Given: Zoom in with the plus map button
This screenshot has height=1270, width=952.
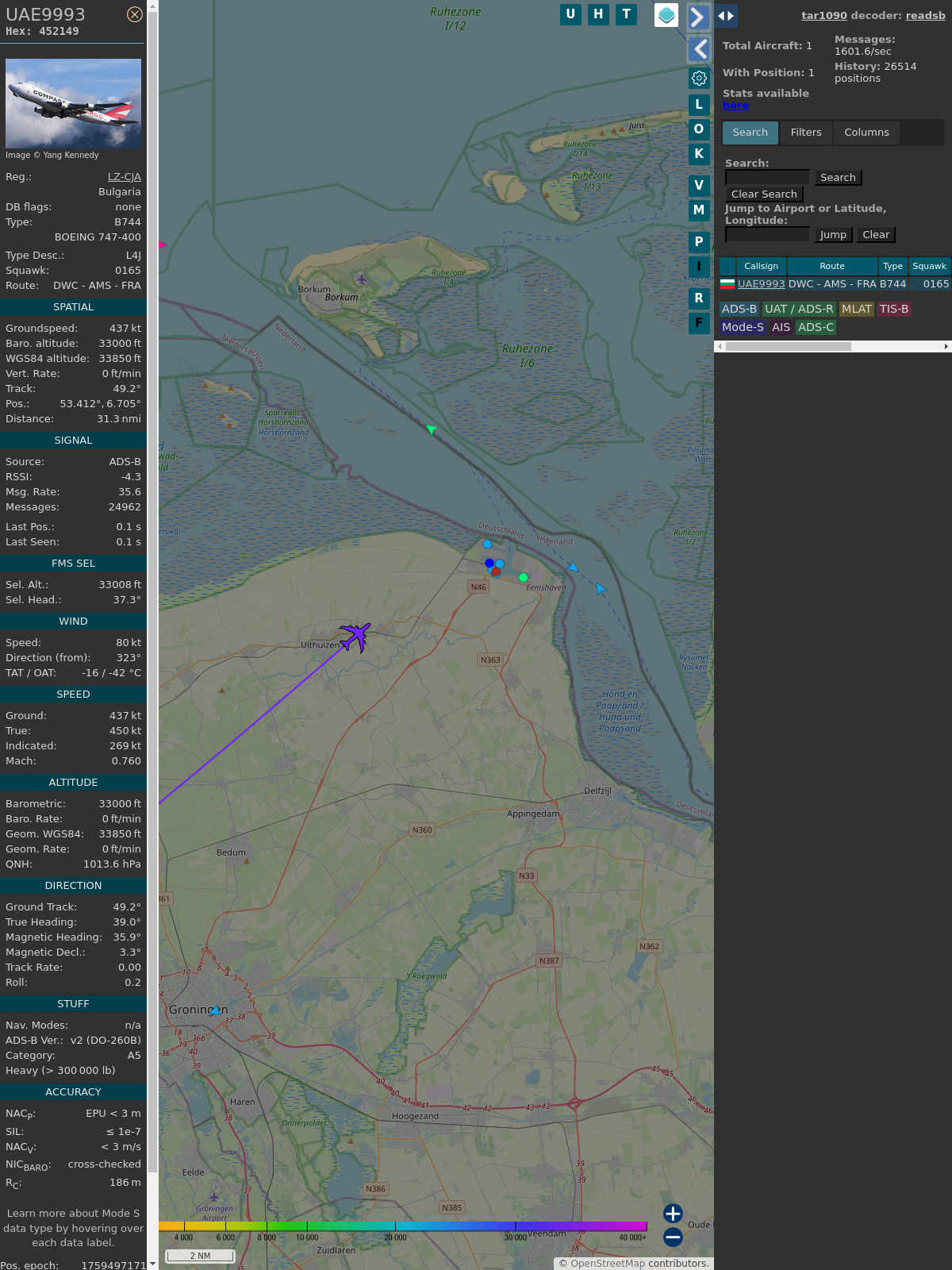Looking at the screenshot, I should coord(673,1214).
